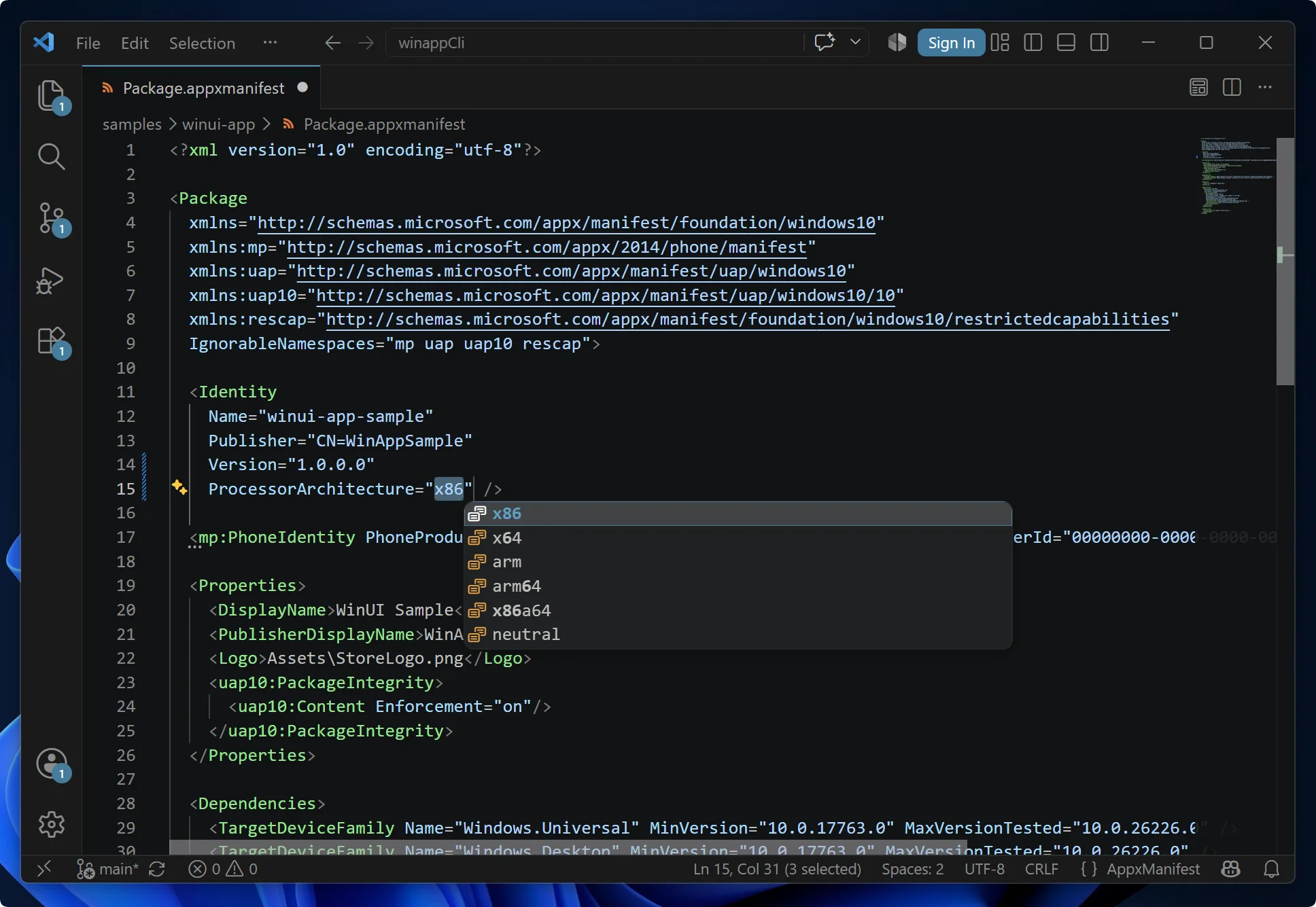The image size is (1316, 907).
Task: Click UTF-8 encoding status entry
Action: [984, 869]
